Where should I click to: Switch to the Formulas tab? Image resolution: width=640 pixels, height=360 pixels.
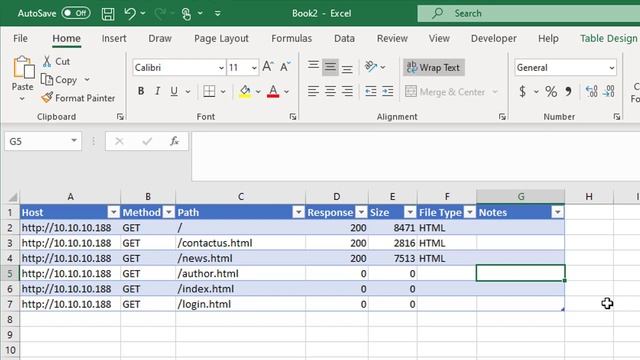coord(291,38)
